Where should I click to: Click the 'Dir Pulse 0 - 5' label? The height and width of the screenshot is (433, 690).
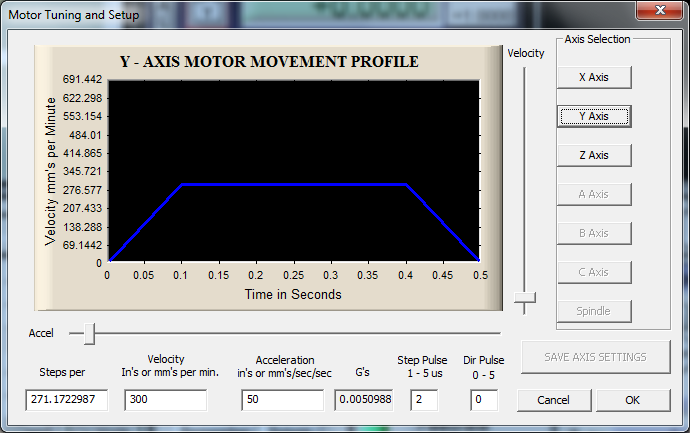[484, 367]
